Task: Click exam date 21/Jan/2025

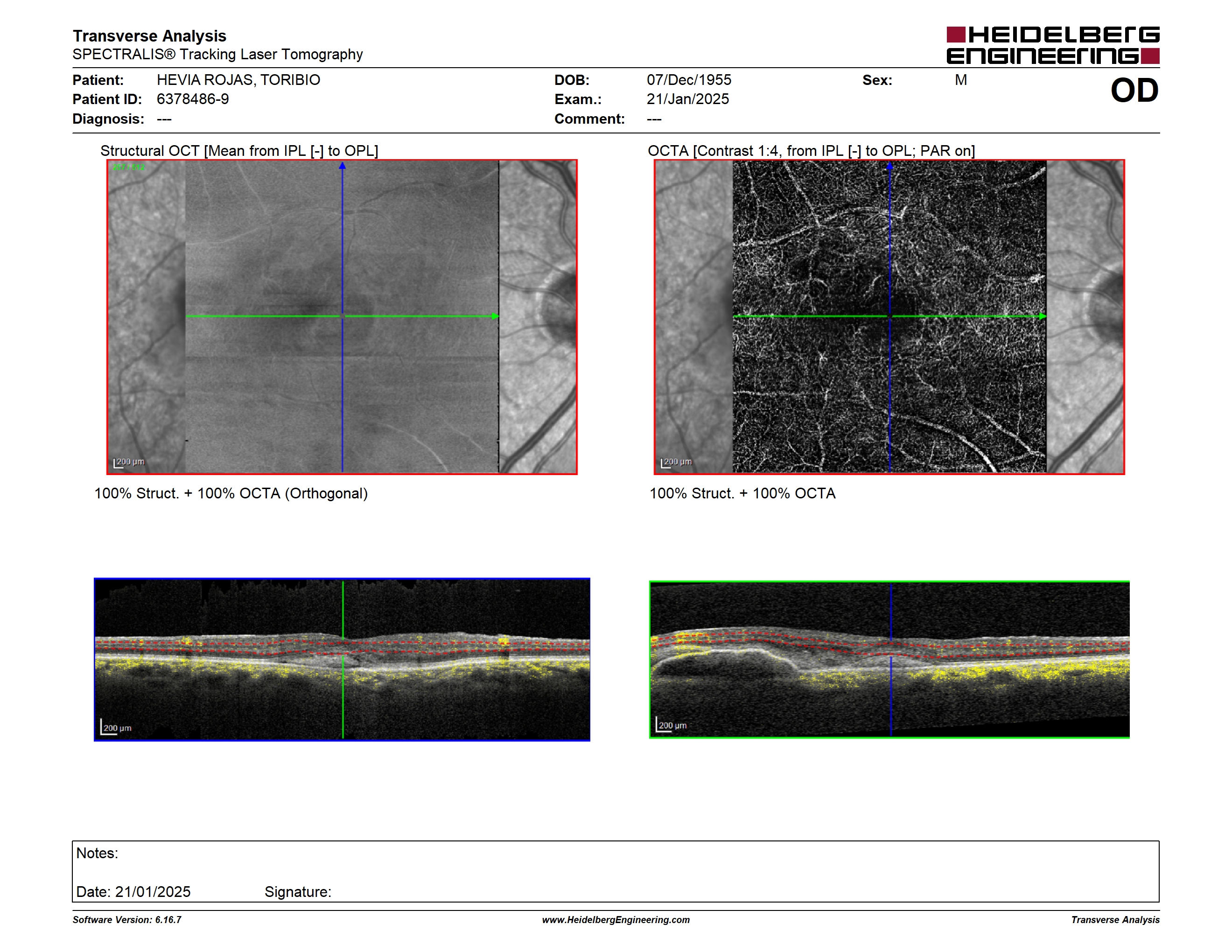Action: (x=688, y=99)
